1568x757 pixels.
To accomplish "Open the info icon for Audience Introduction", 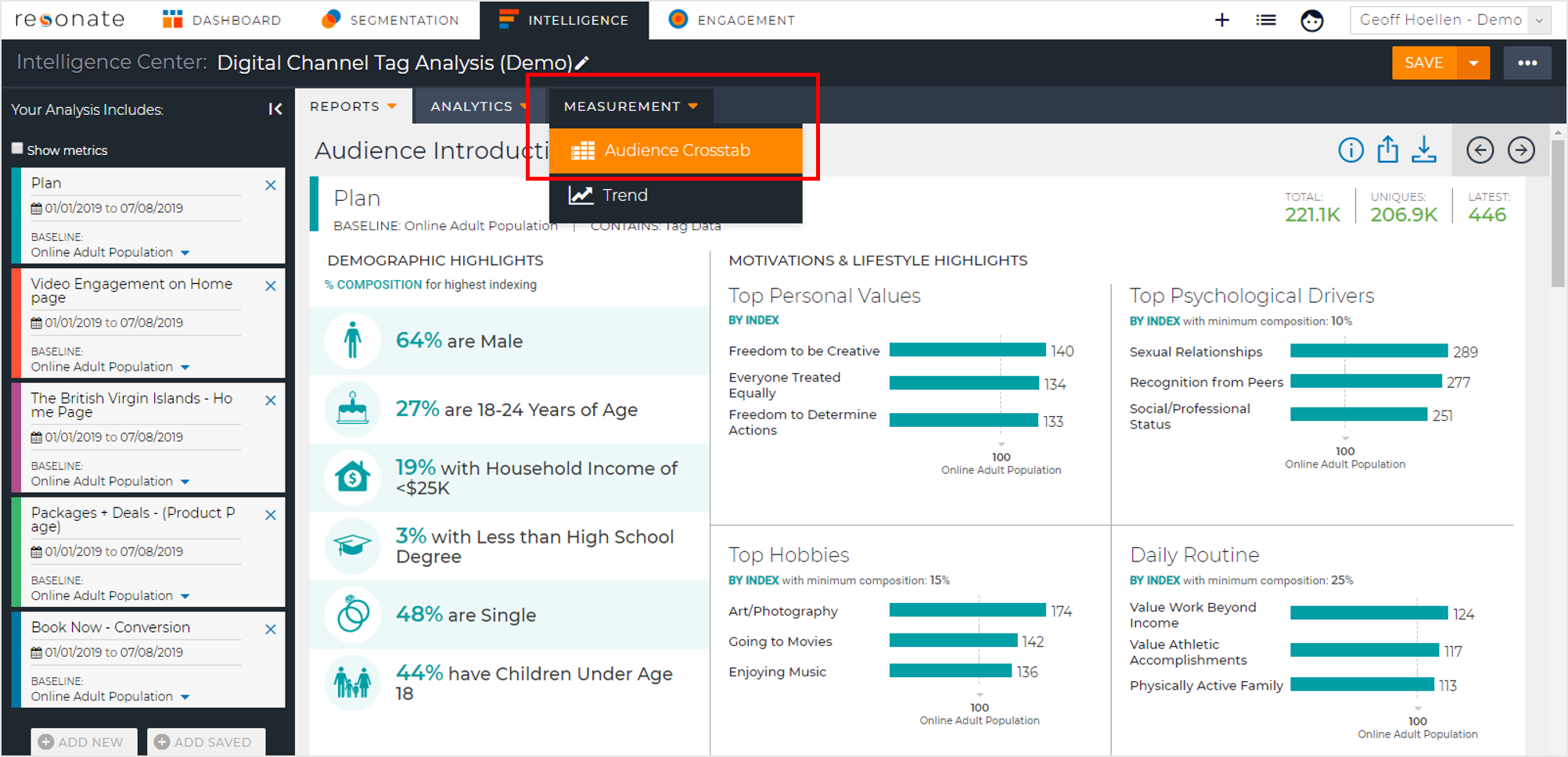I will tap(1350, 149).
